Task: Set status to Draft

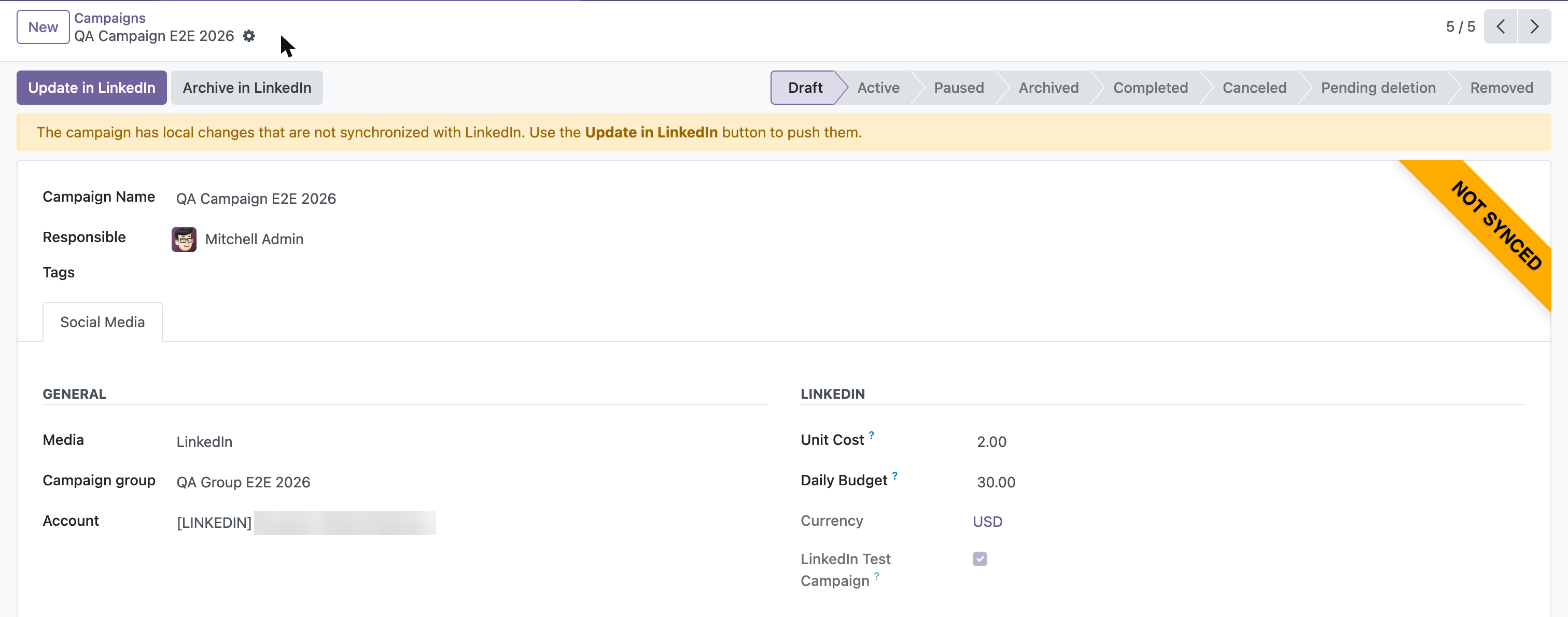Action: [x=805, y=88]
